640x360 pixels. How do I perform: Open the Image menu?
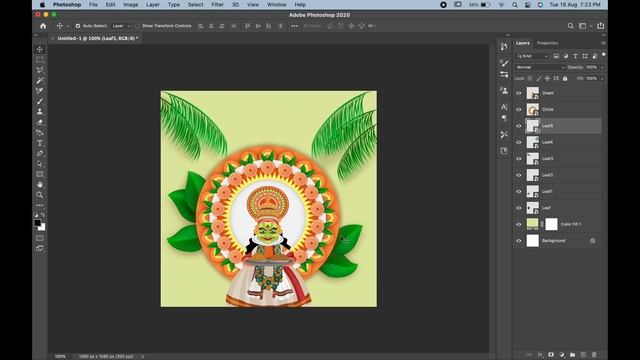click(131, 4)
